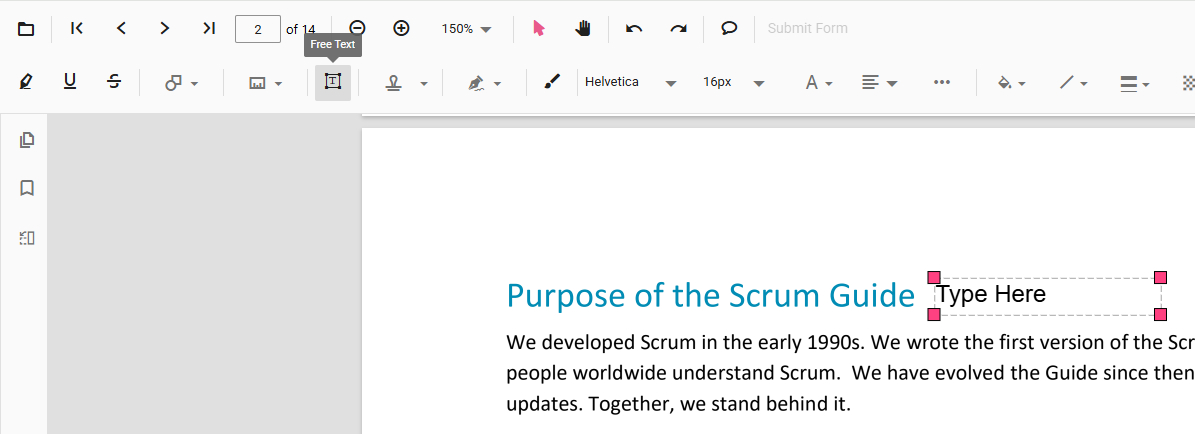The image size is (1195, 434).
Task: Activate the pink selection pointer tool
Action: [x=539, y=29]
